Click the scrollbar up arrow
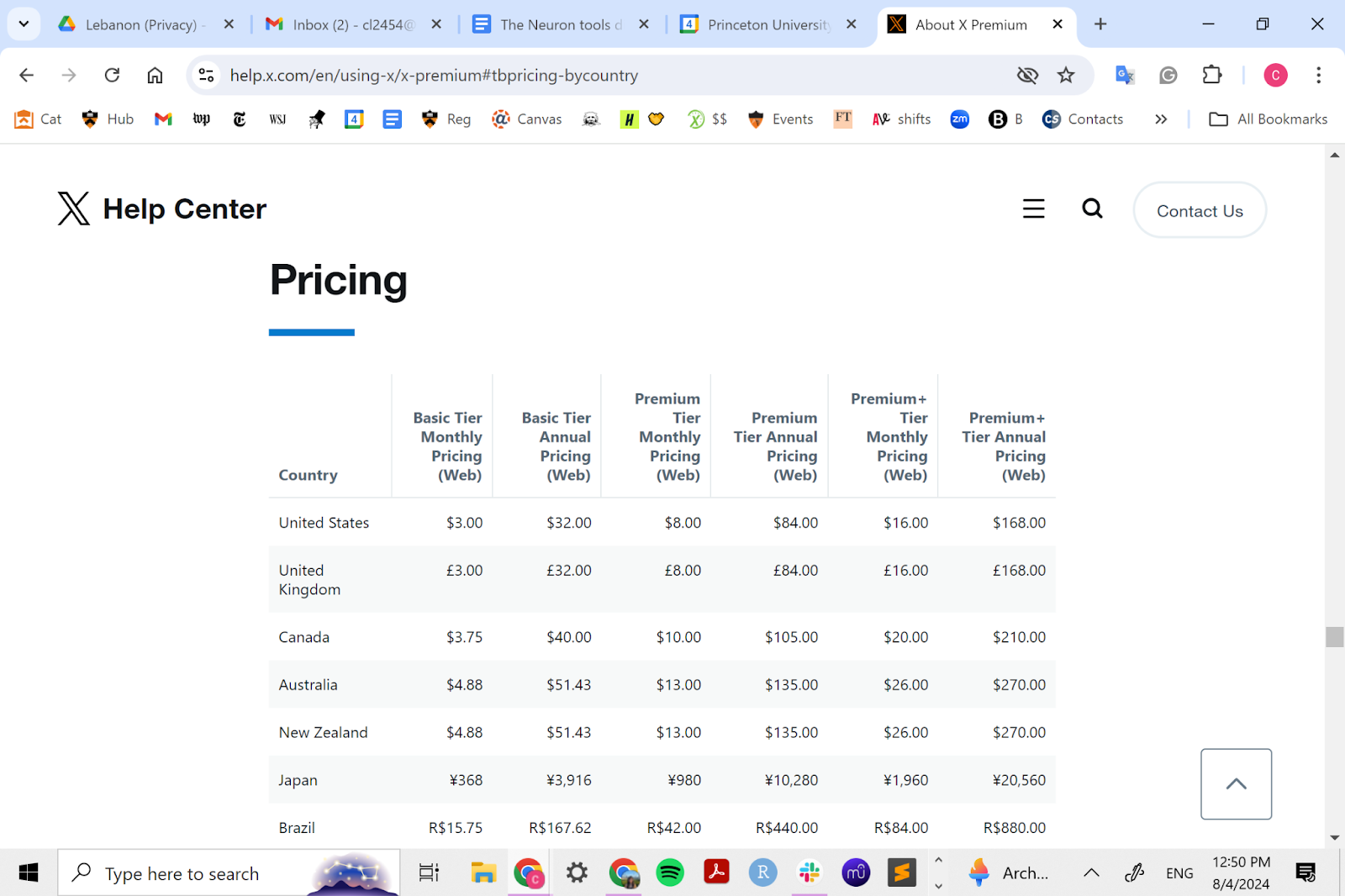This screenshot has height=896, width=1345. click(x=1334, y=155)
